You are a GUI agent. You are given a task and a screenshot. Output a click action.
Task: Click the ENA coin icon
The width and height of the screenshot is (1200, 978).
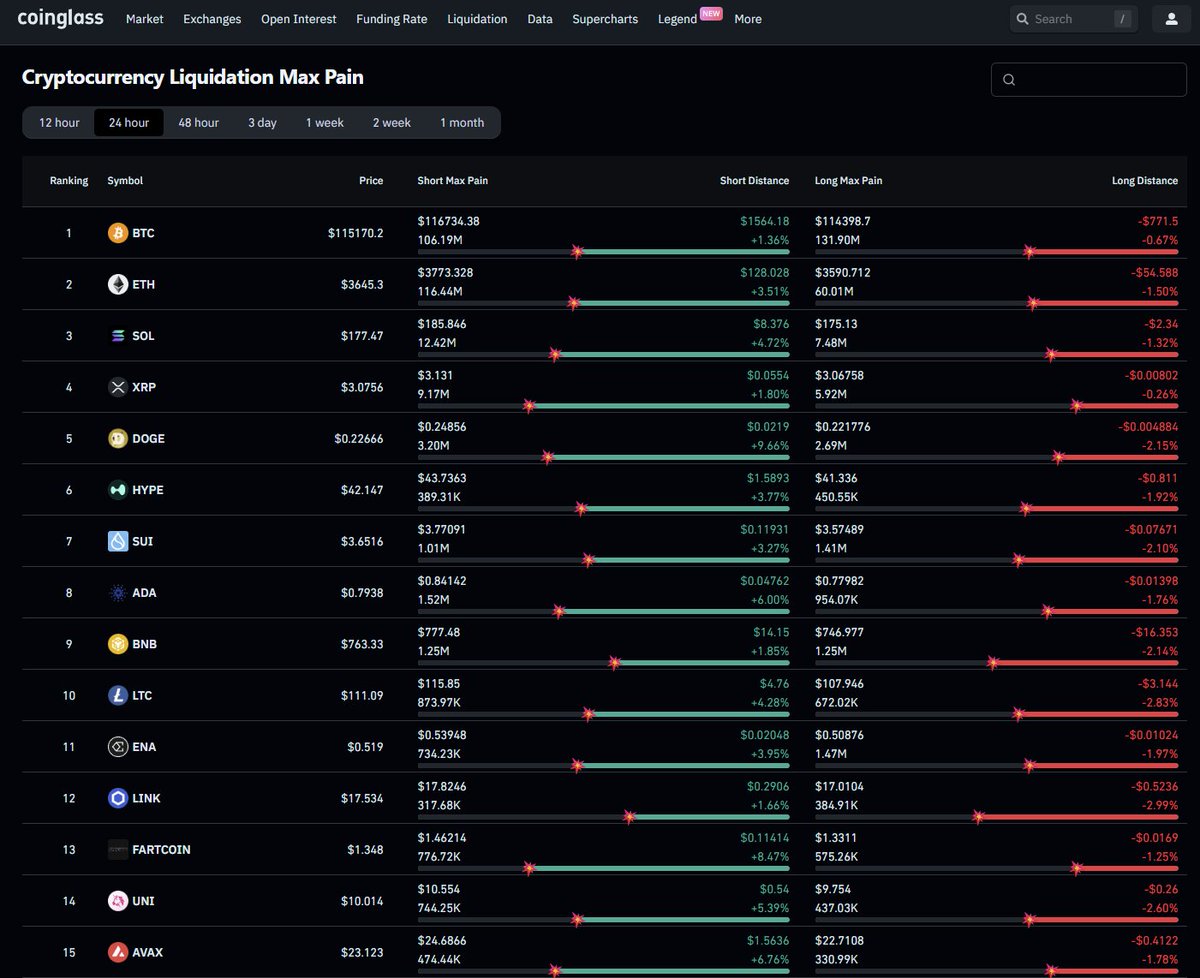[118, 747]
